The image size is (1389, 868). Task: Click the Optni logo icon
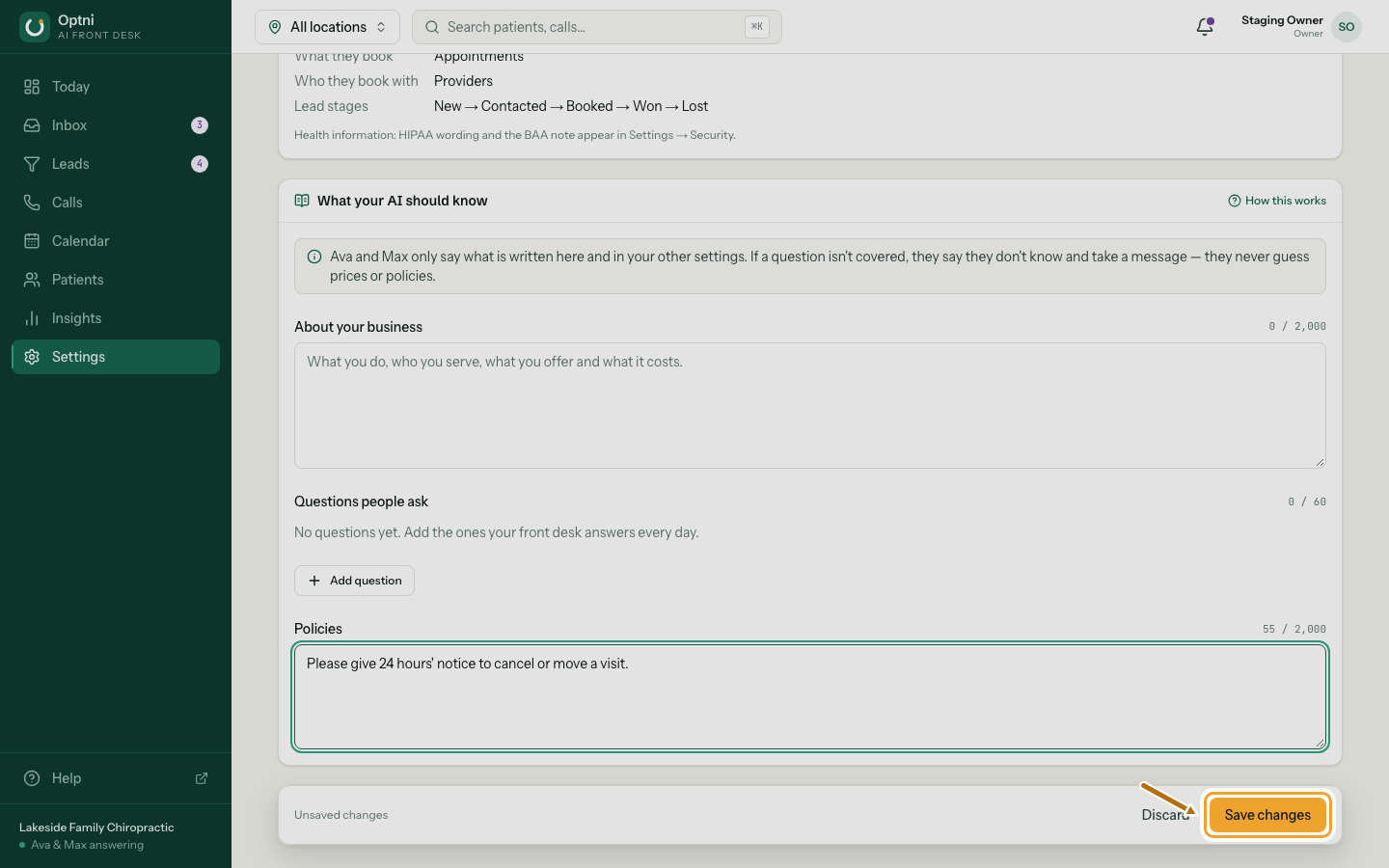tap(35, 27)
